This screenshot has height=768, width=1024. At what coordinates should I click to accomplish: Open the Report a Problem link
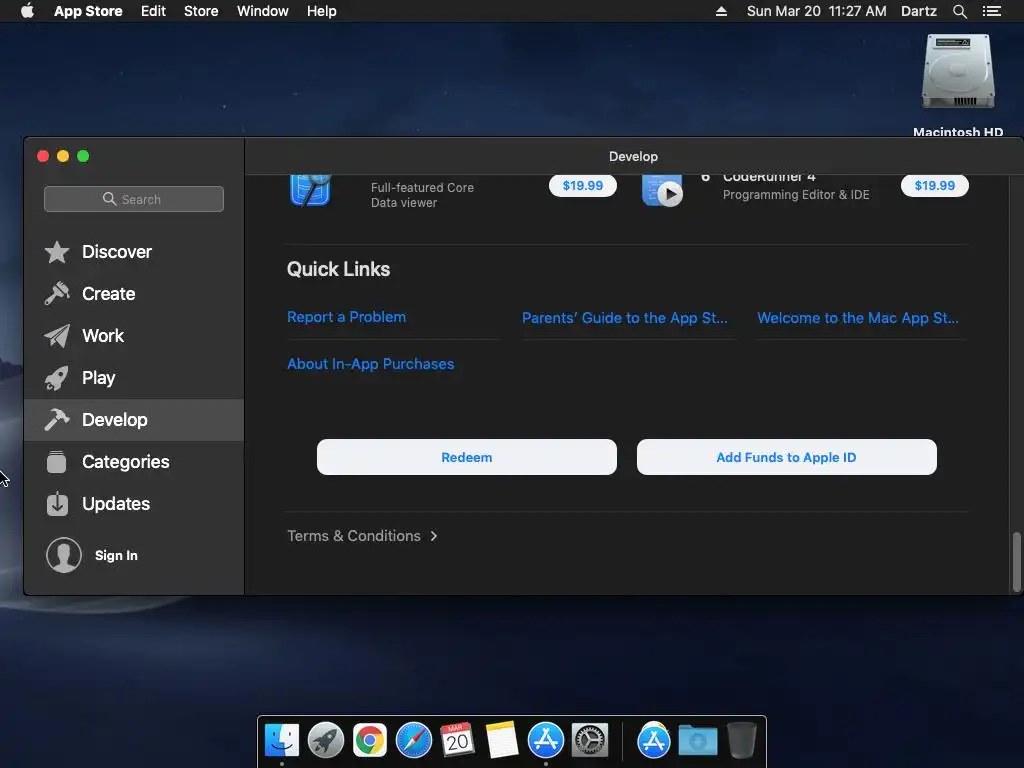coord(347,317)
